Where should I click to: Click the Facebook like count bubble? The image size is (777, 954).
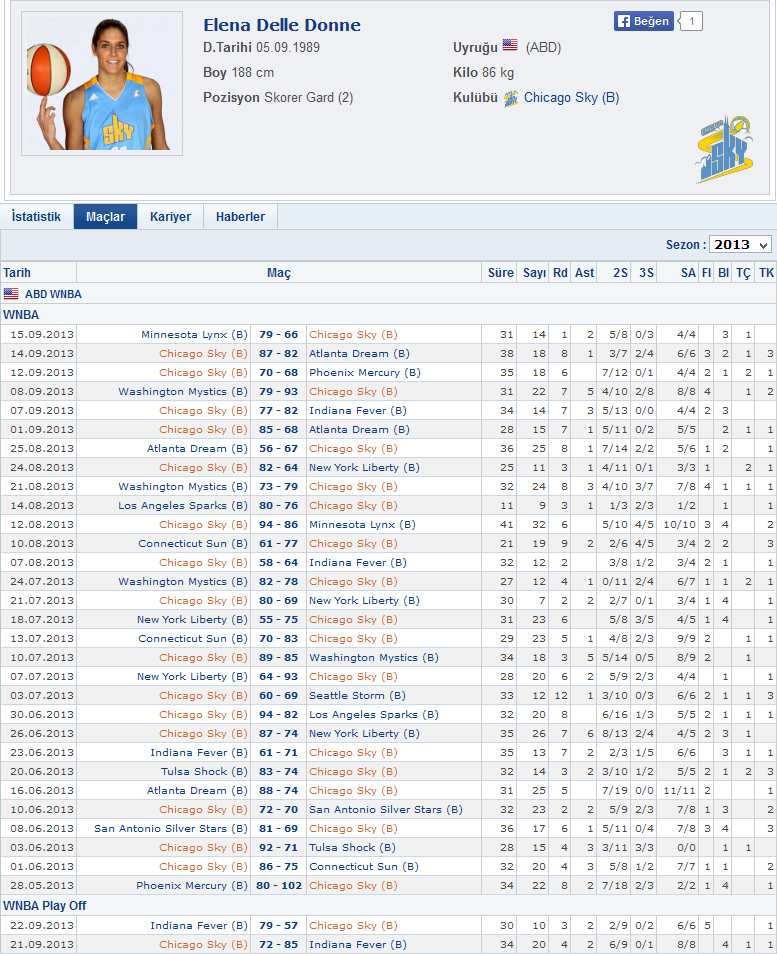tap(691, 21)
